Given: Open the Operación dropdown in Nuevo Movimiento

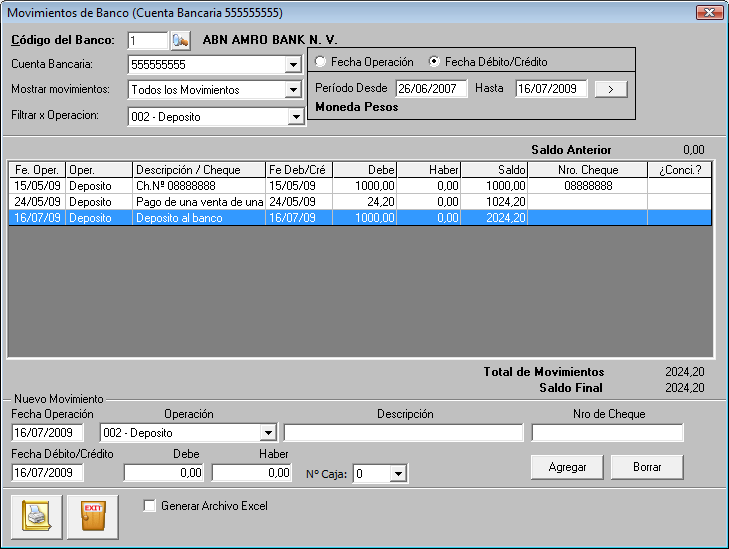Looking at the screenshot, I should [x=268, y=433].
